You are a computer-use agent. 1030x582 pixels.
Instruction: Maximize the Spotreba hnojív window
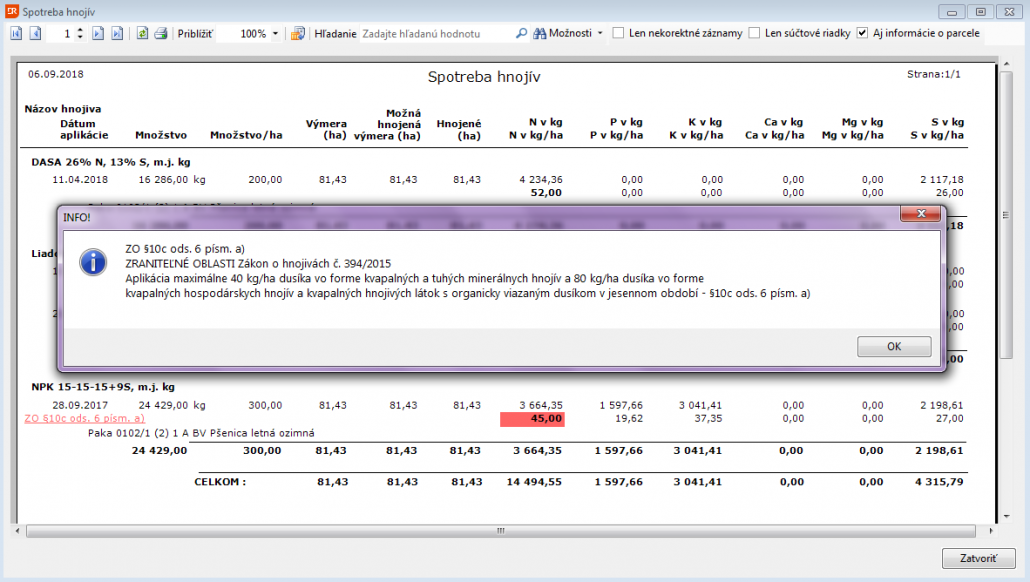[980, 12]
